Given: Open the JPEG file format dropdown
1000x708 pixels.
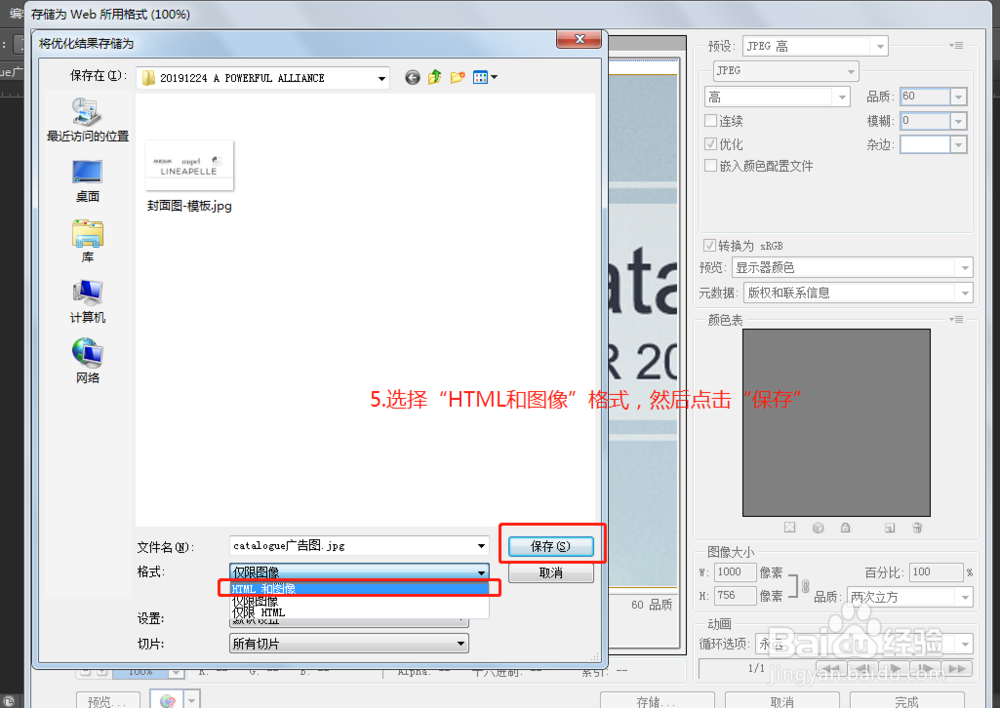Looking at the screenshot, I should click(786, 71).
